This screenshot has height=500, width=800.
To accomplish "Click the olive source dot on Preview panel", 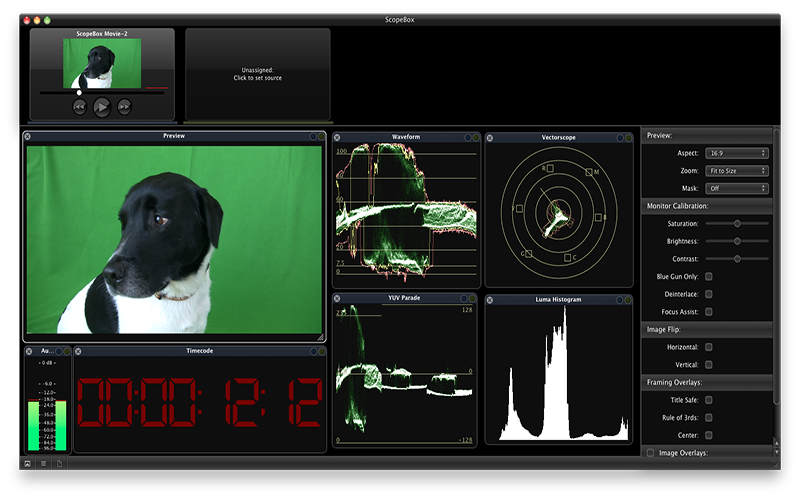I will (321, 136).
